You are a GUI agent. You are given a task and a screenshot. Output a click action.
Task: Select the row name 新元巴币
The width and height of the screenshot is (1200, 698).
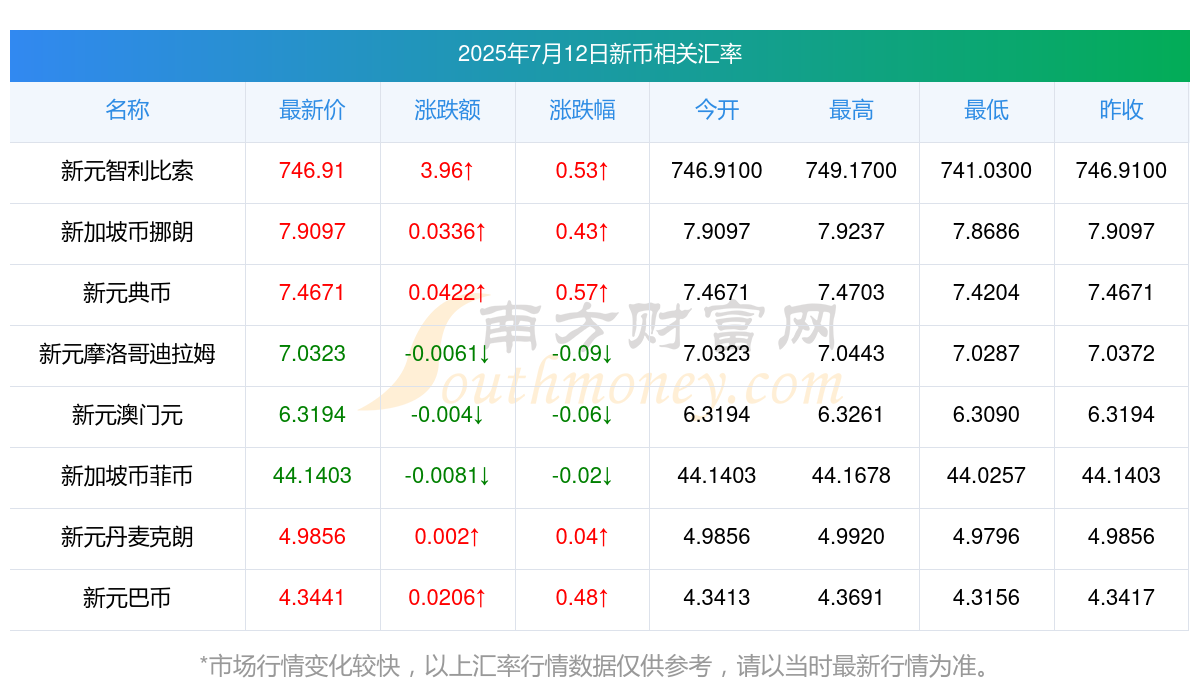coord(127,598)
